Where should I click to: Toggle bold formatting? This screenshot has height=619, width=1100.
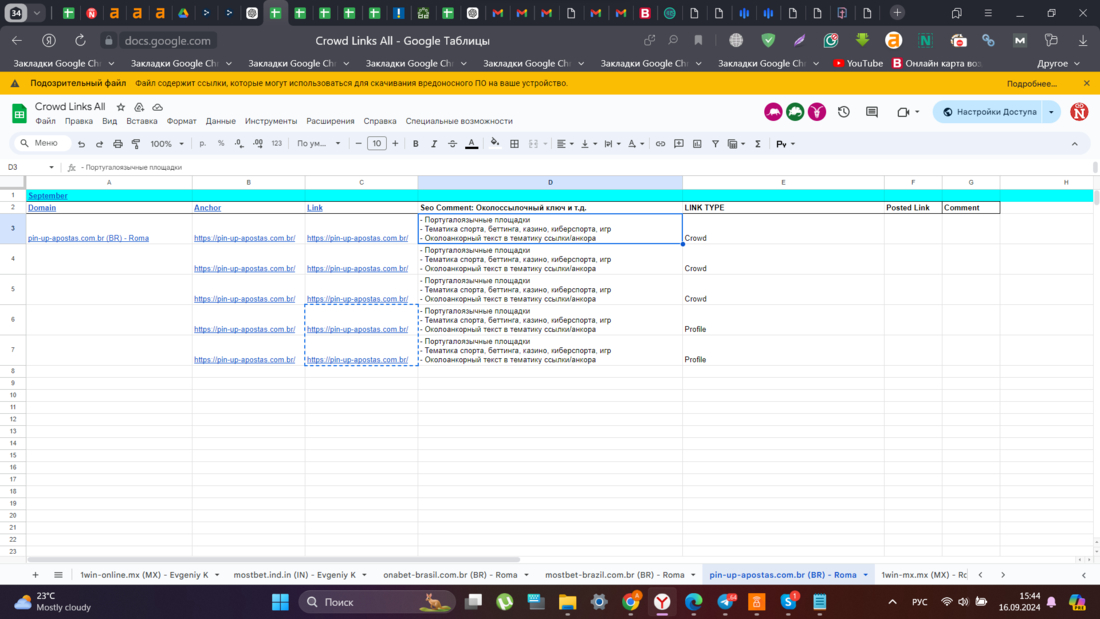click(416, 144)
